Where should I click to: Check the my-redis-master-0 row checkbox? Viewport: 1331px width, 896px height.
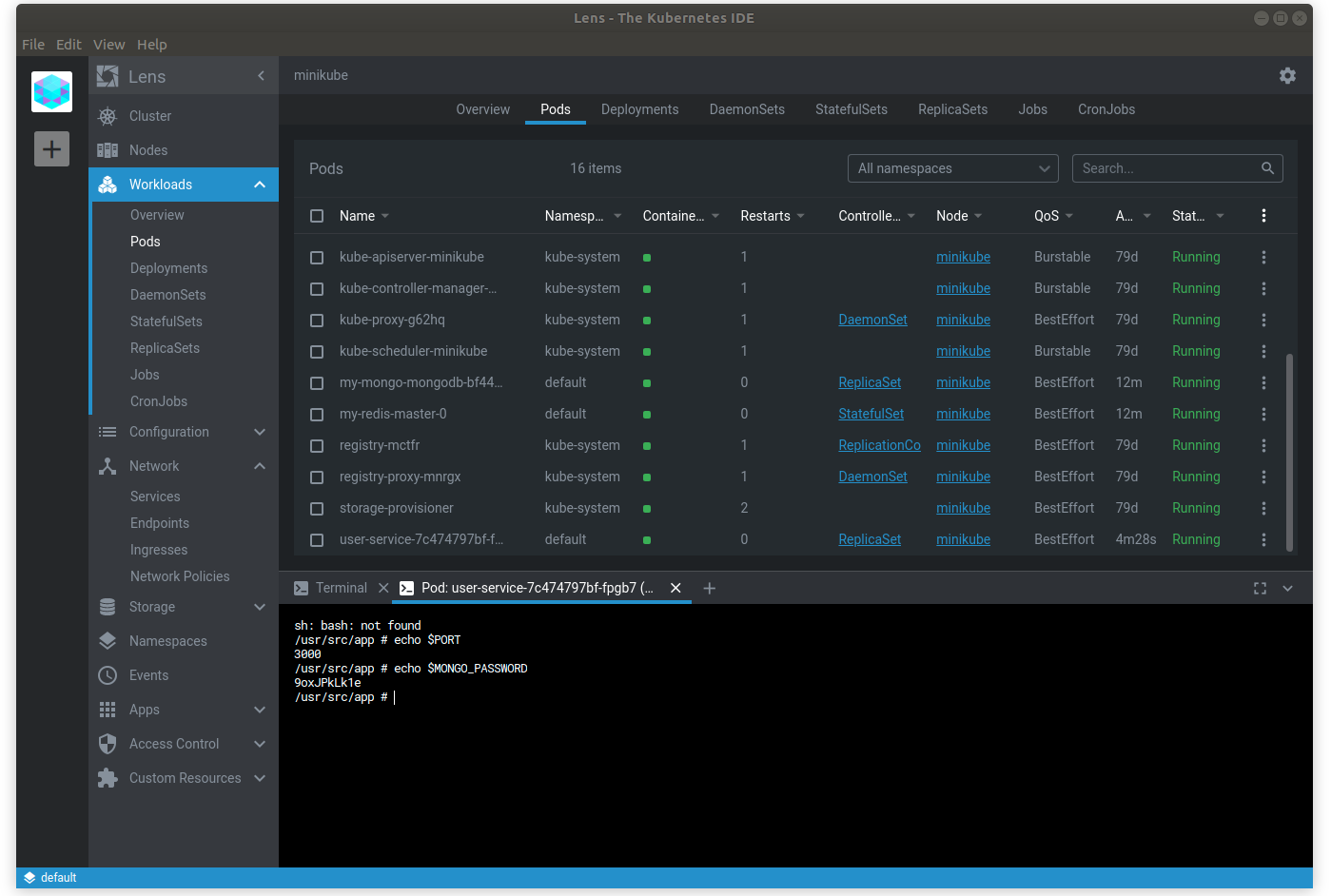317,414
